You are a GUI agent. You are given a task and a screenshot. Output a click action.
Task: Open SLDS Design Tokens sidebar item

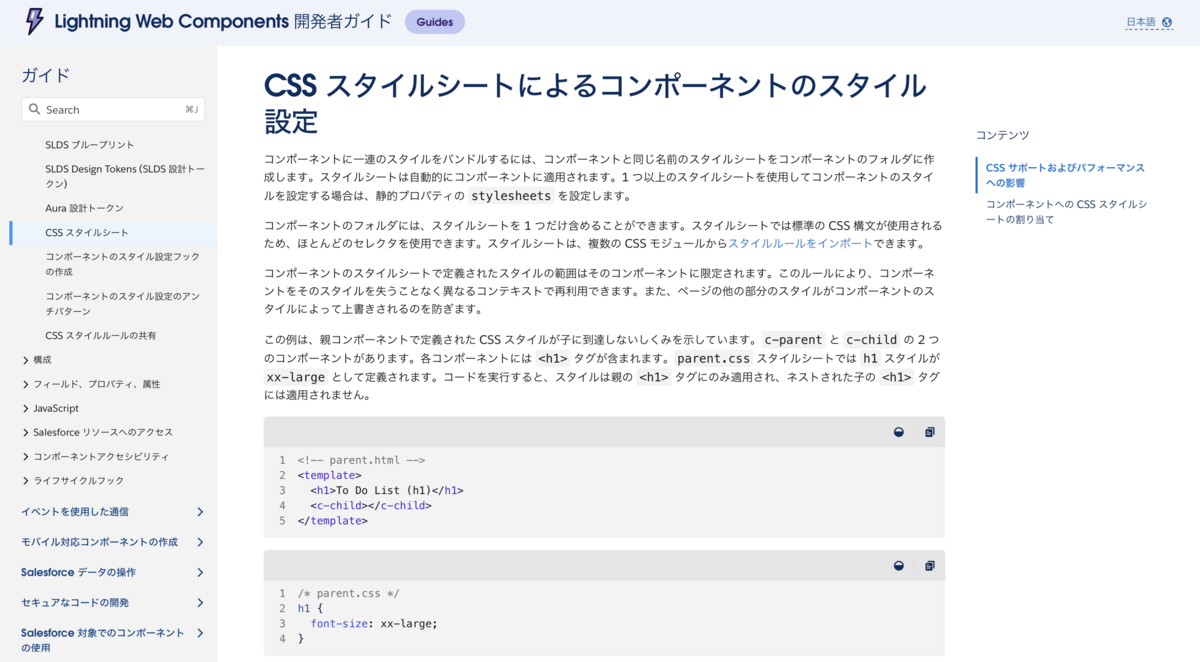[125, 177]
